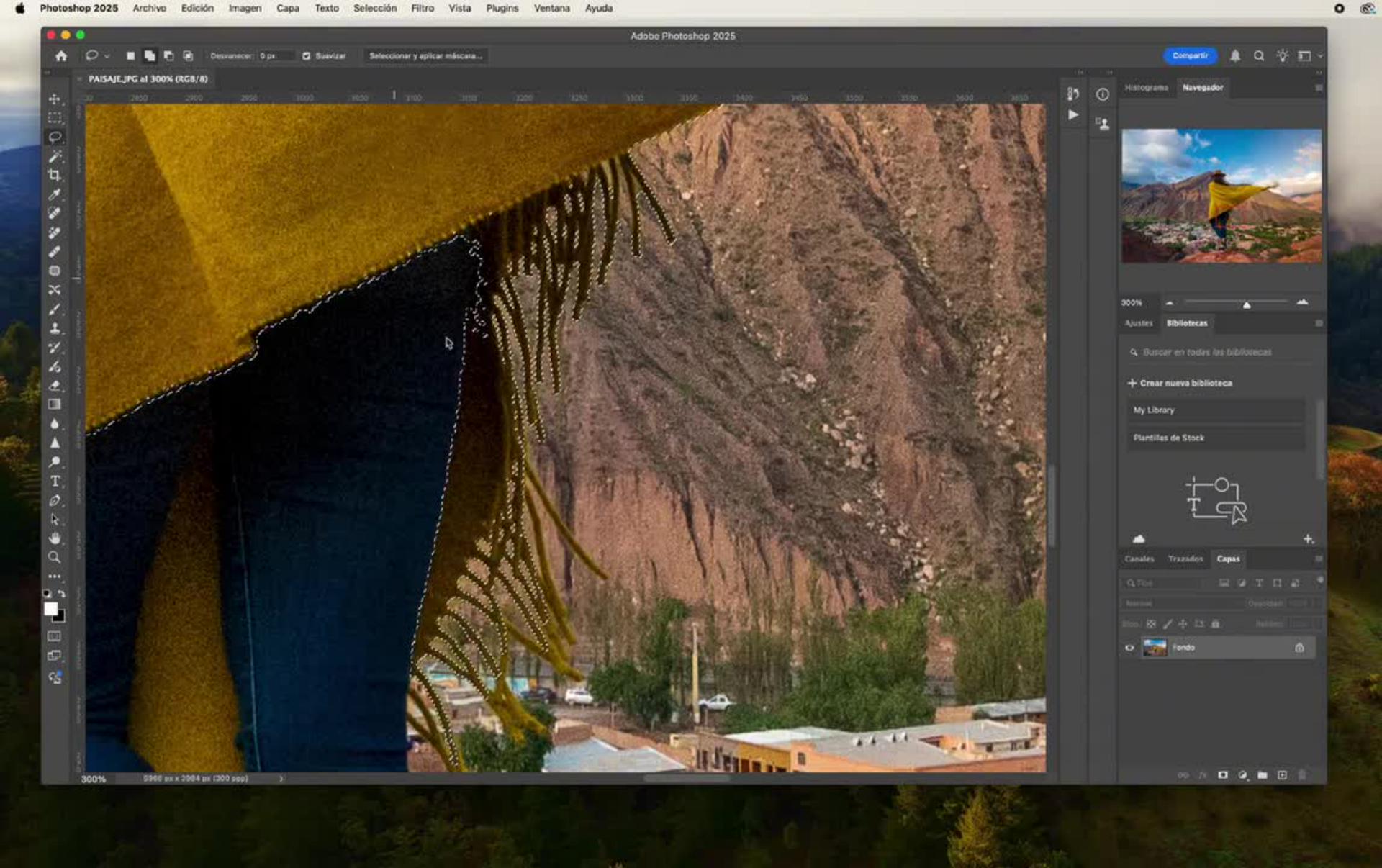The width and height of the screenshot is (1382, 868).
Task: Click the Compartir button
Action: 1190,55
